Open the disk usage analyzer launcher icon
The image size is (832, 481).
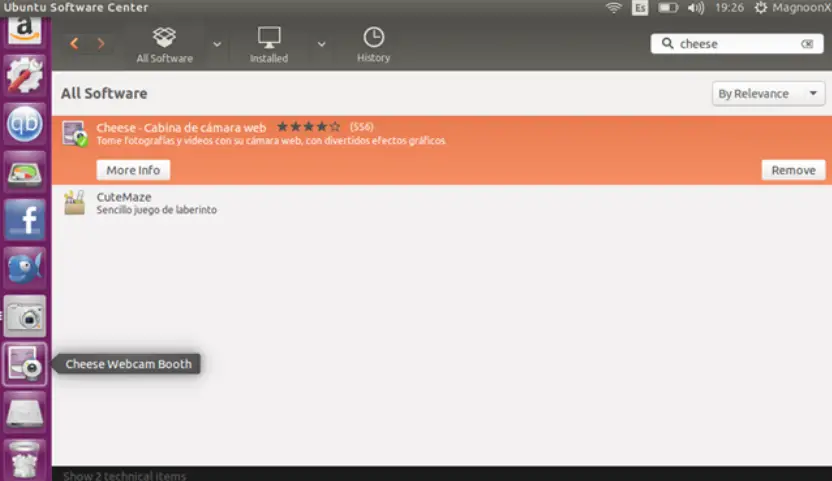click(x=25, y=171)
